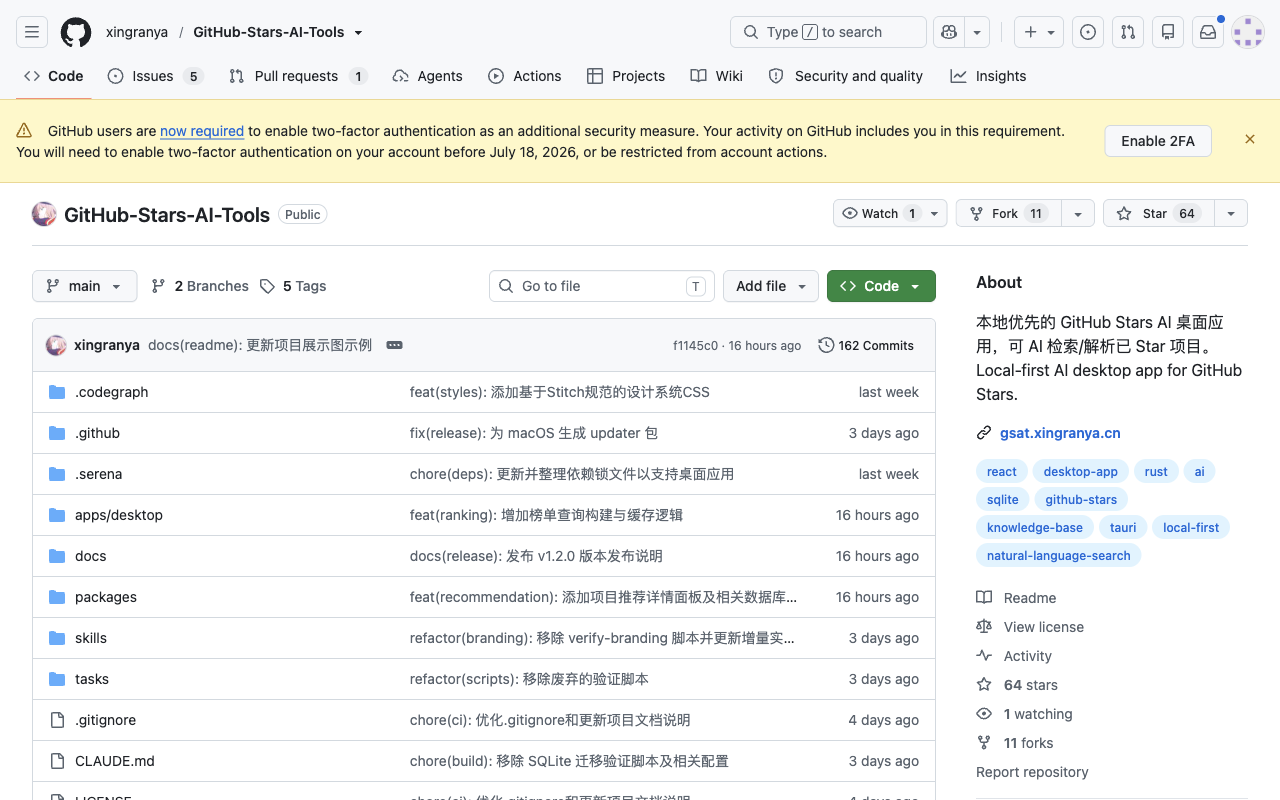
Task: Expand the Star lists dropdown arrow
Action: tap(1231, 213)
